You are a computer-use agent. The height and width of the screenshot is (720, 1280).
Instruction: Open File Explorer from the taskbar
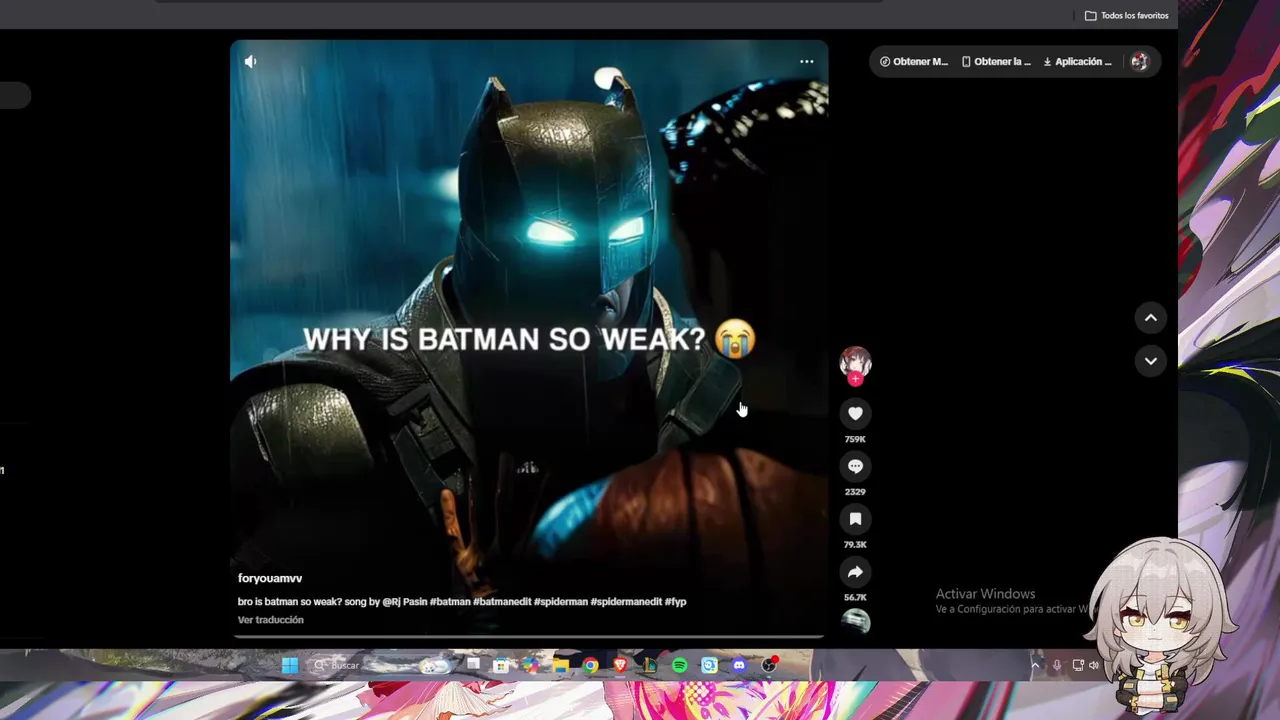coord(561,665)
